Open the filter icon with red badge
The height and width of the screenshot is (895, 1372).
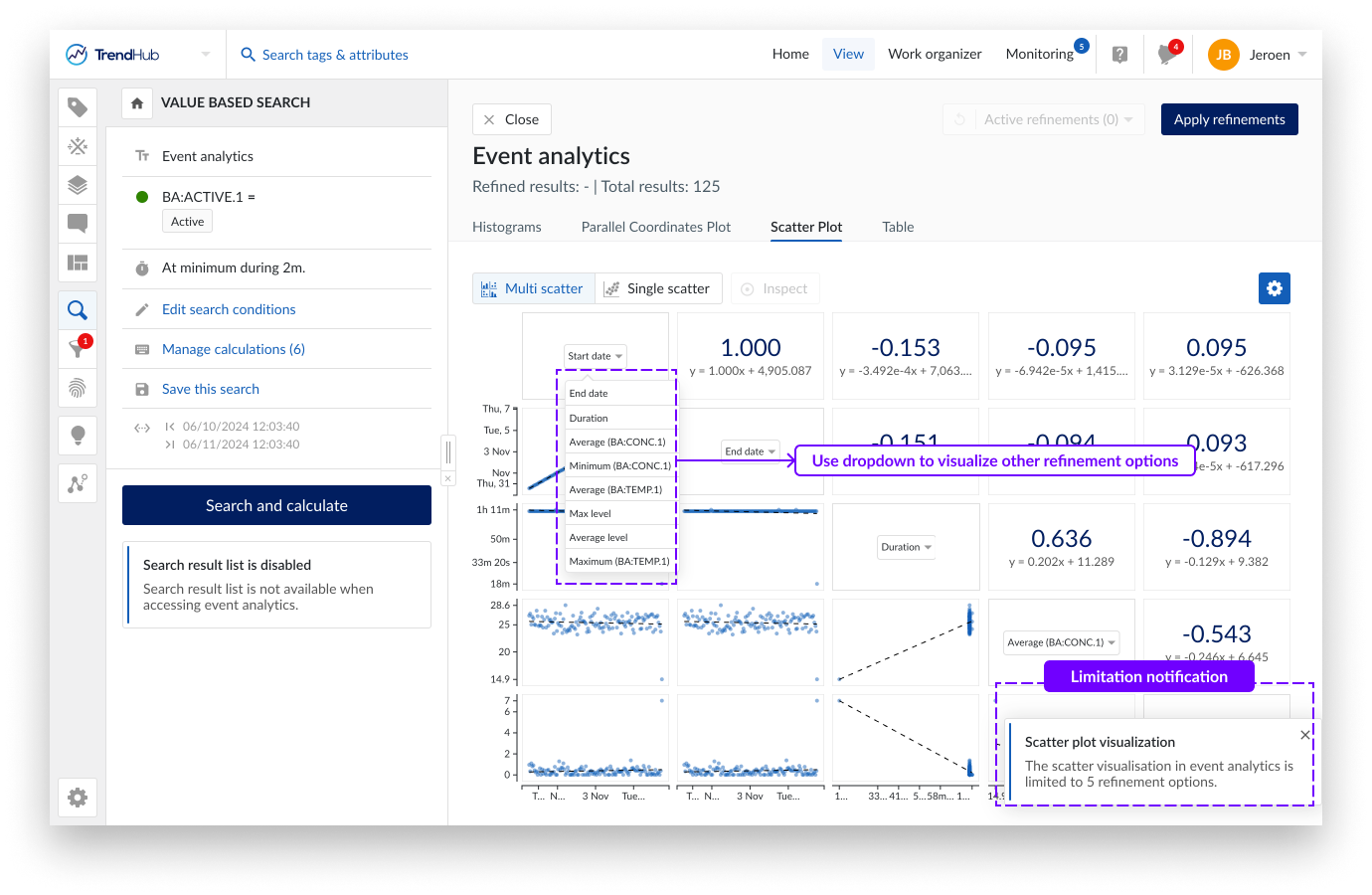pyautogui.click(x=78, y=348)
